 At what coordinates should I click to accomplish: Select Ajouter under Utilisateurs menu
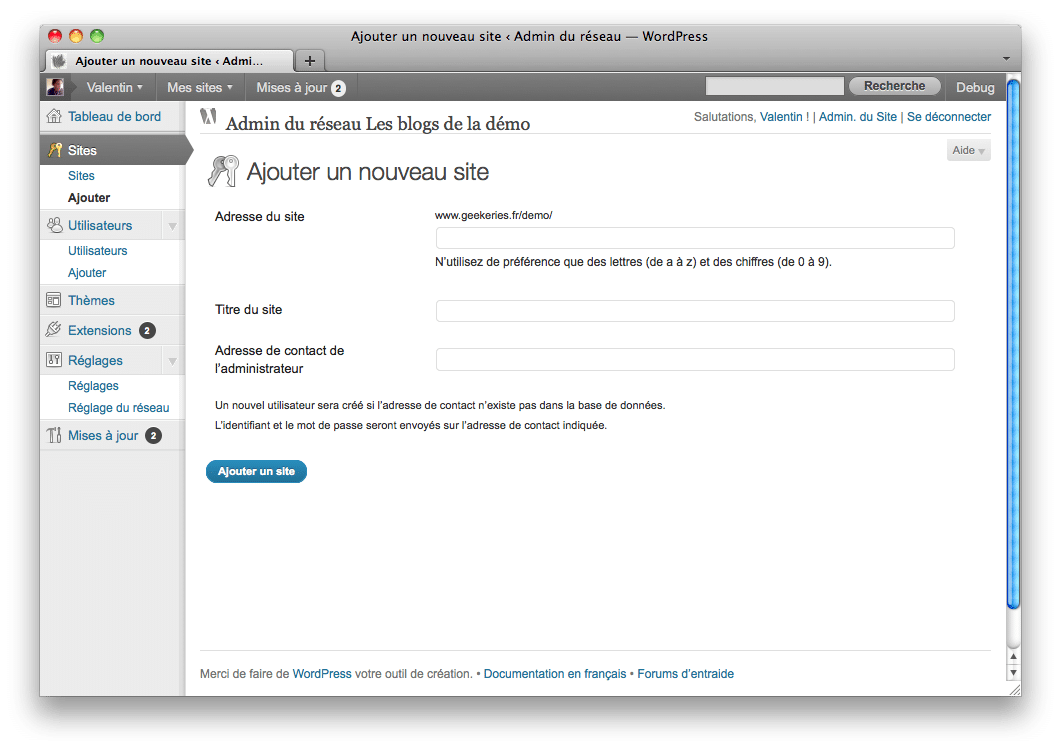[87, 273]
